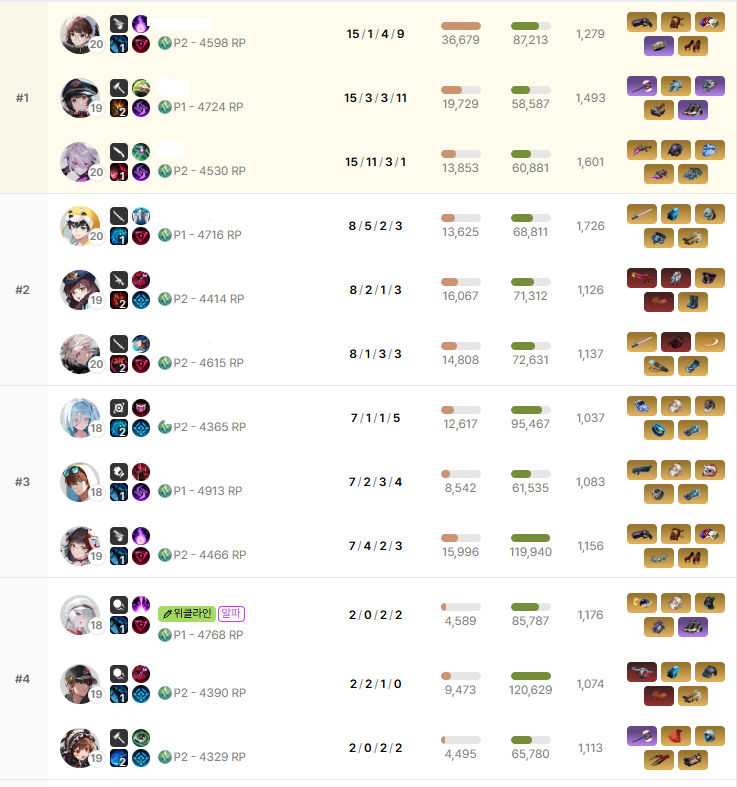The height and width of the screenshot is (787, 737).
Task: Select the panda-hood character avatar in team #2
Action: 80,226
